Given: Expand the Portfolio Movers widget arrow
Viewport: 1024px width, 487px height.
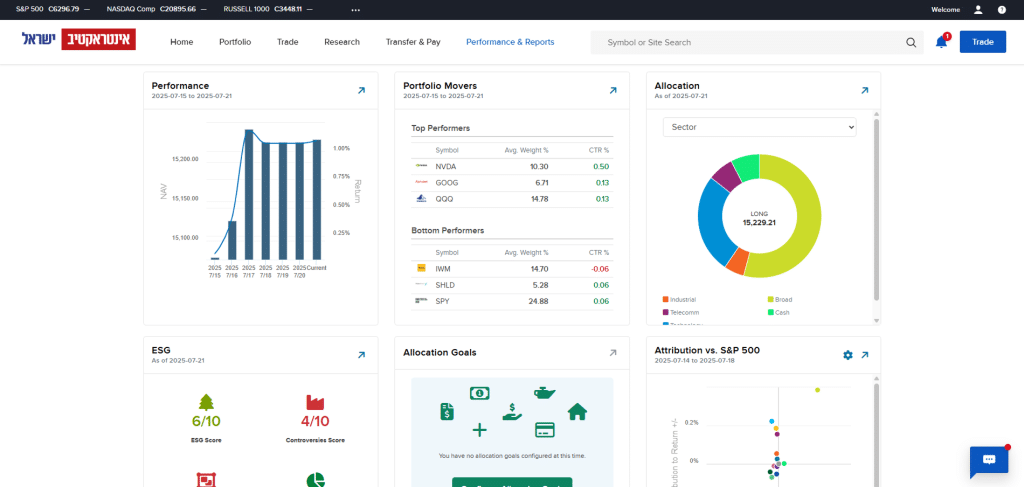Looking at the screenshot, I should [613, 90].
